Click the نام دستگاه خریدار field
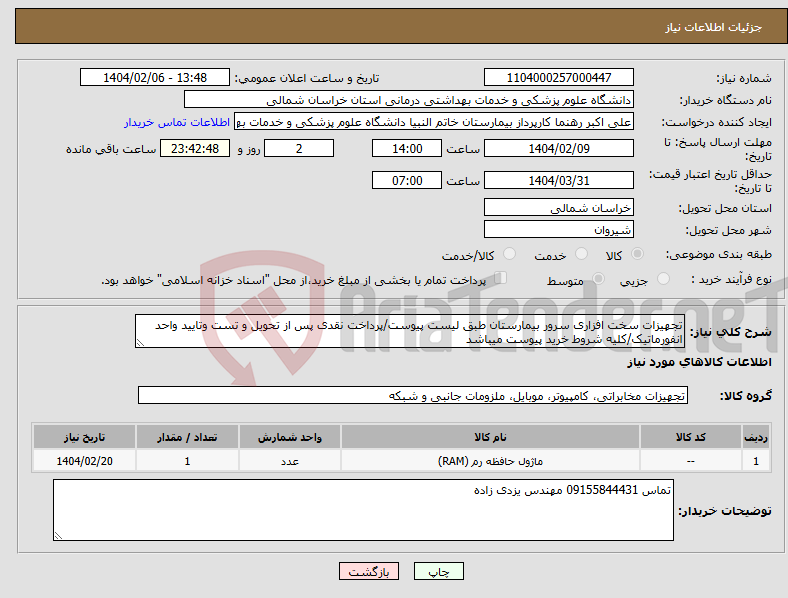 coord(409,99)
